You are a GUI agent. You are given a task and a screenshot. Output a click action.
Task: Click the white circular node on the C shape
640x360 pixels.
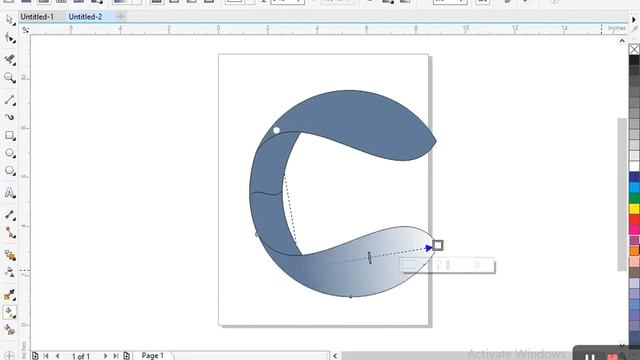(x=276, y=130)
